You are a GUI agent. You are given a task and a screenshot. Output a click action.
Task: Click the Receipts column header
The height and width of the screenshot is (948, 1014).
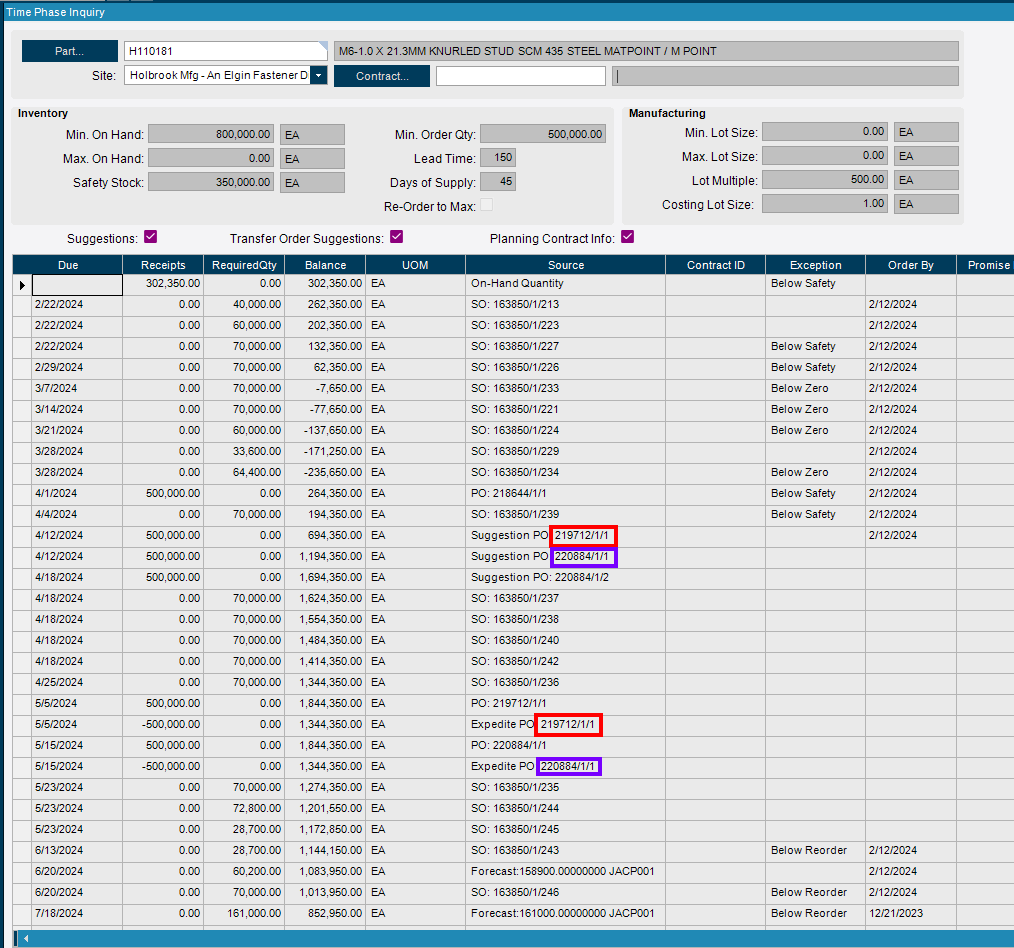pos(163,265)
